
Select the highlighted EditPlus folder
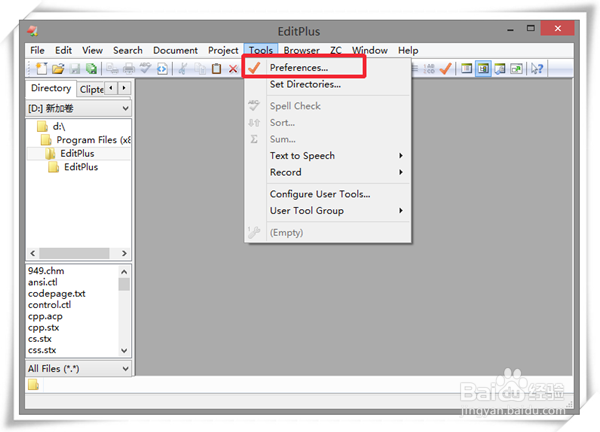click(77, 153)
